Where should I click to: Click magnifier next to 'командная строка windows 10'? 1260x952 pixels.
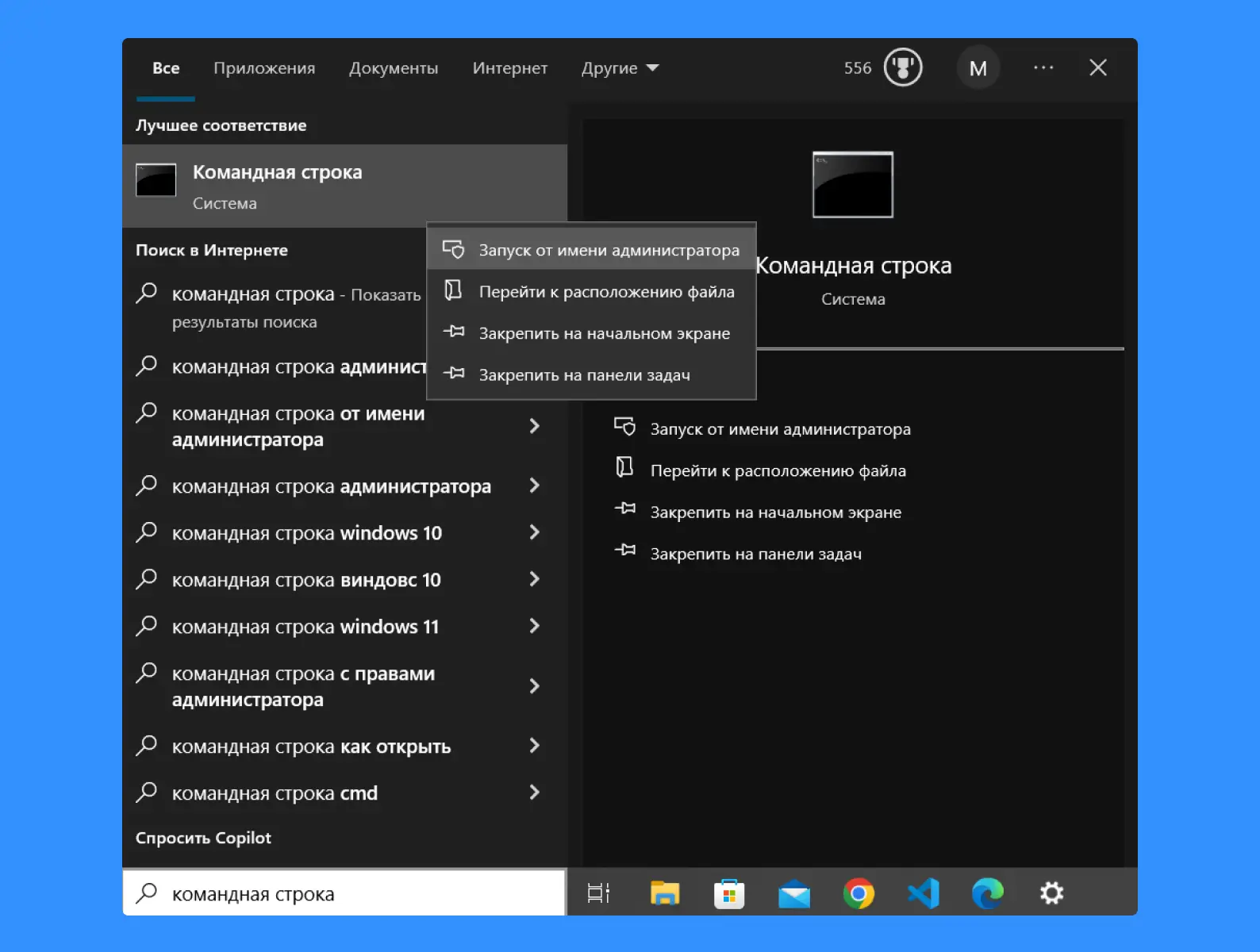click(x=147, y=532)
